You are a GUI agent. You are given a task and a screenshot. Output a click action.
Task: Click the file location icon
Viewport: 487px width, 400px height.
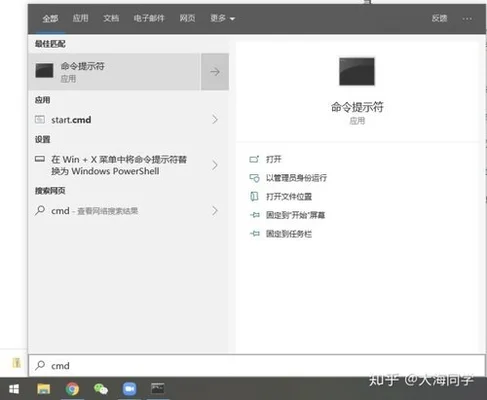pyautogui.click(x=254, y=197)
